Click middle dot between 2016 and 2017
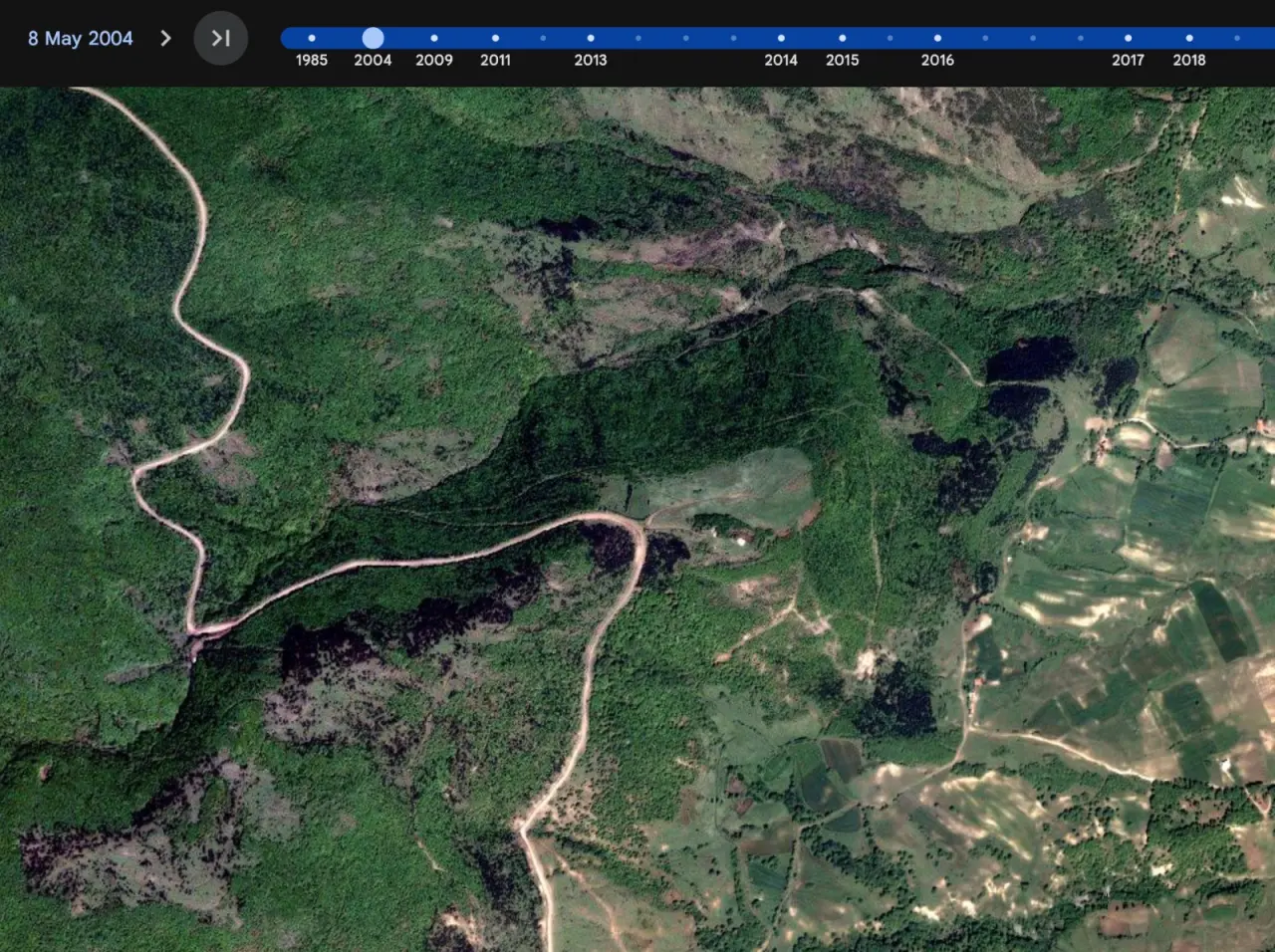The width and height of the screenshot is (1275, 952). point(1033,38)
